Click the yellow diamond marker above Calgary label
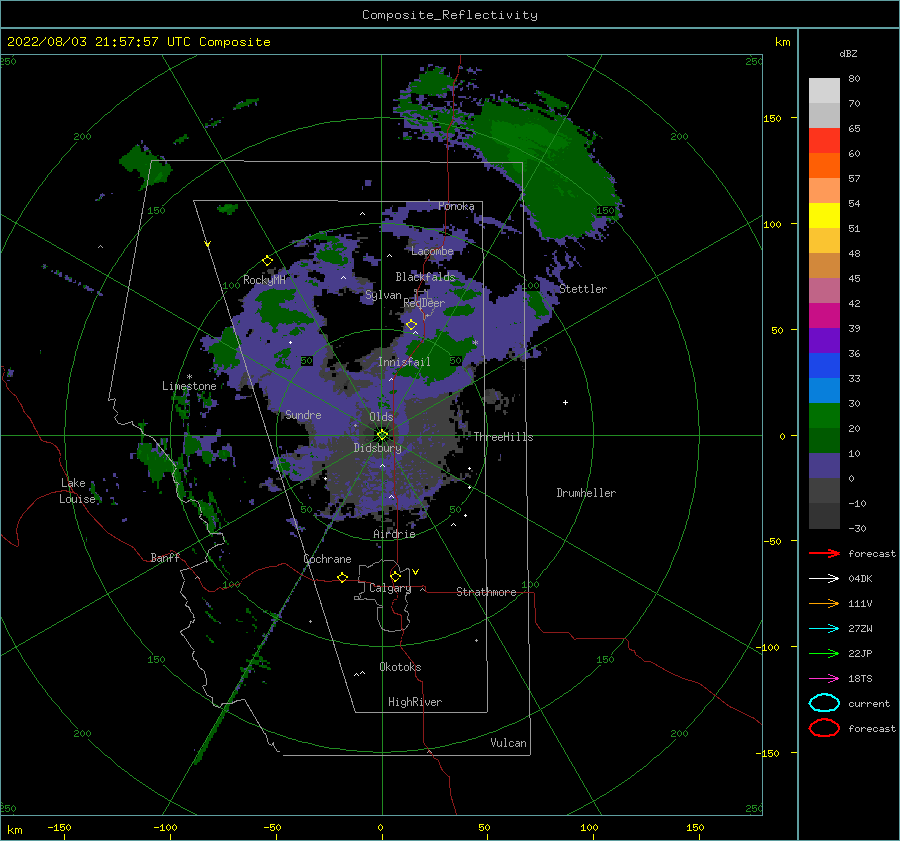The width and height of the screenshot is (900, 841). click(395, 576)
